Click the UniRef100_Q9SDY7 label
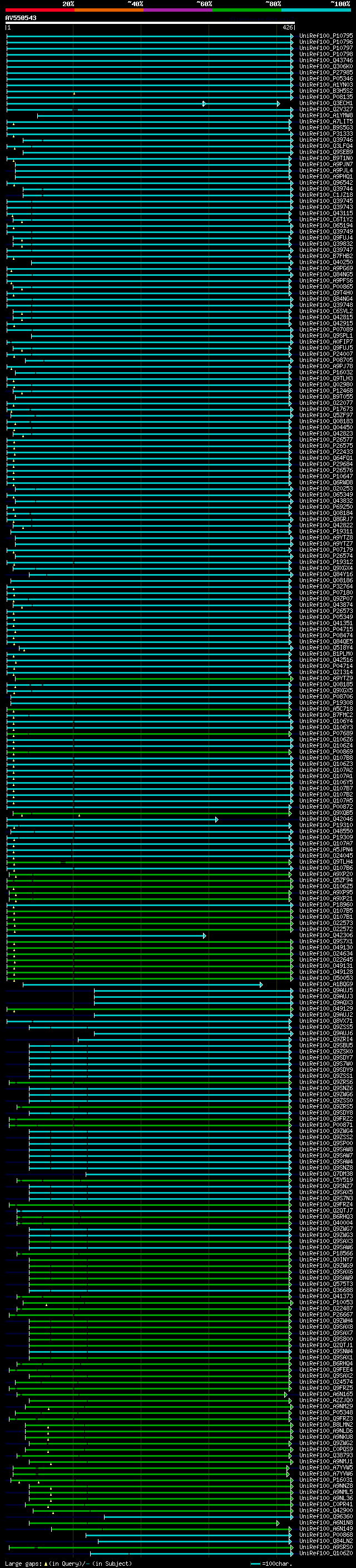 coord(326,1057)
